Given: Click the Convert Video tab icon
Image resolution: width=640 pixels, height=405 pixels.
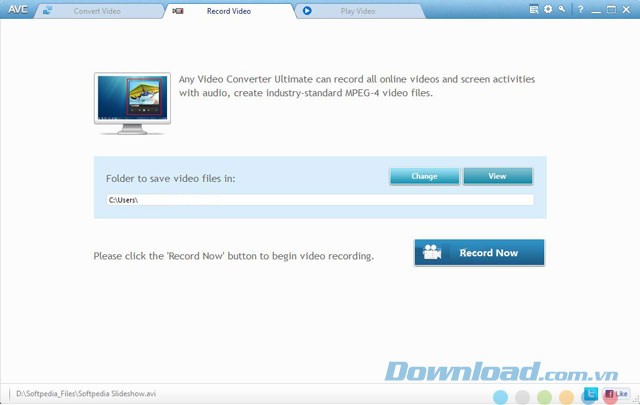Looking at the screenshot, I should [x=47, y=11].
